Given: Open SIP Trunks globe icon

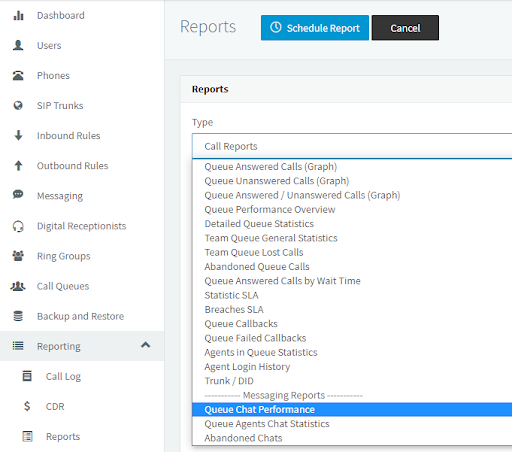Looking at the screenshot, I should coord(18,106).
